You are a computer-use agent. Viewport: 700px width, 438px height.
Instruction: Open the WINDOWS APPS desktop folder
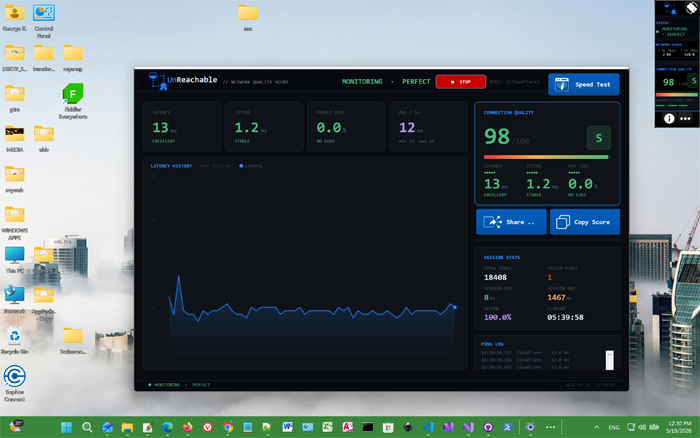(x=14, y=223)
